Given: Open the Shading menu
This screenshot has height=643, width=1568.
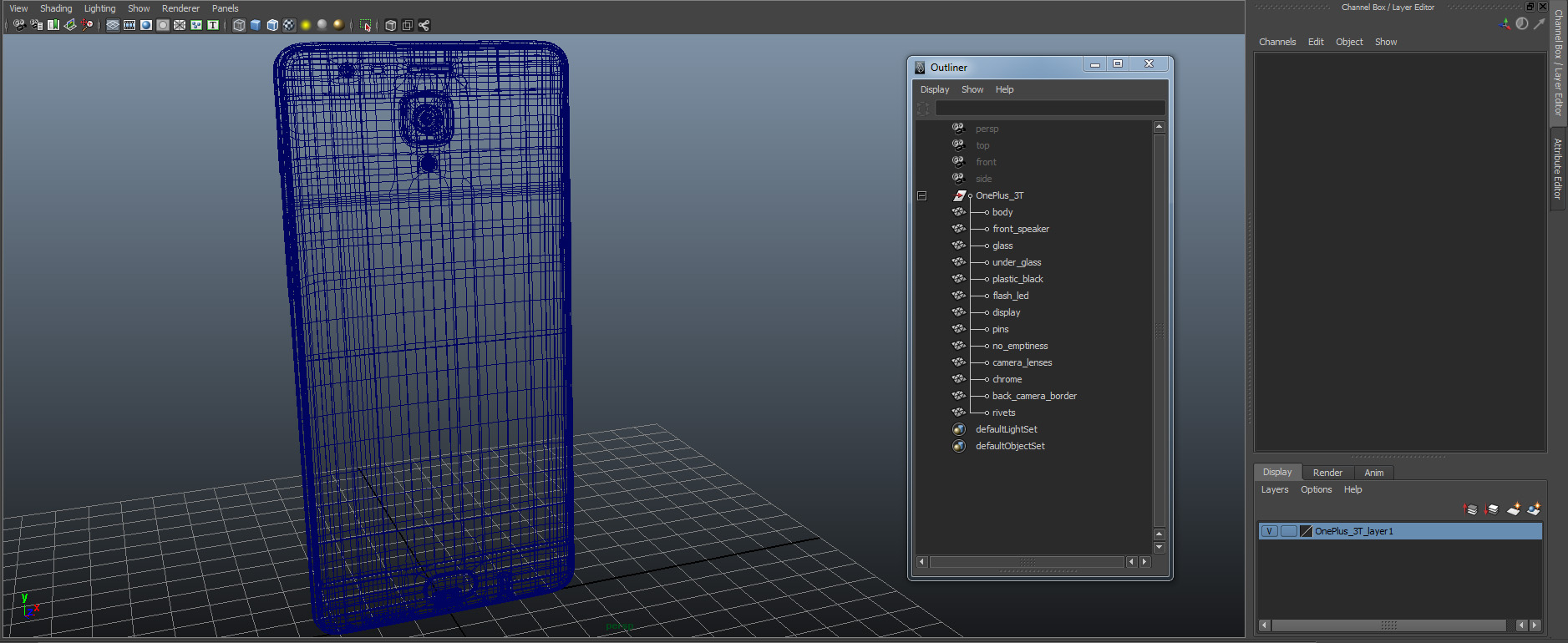Looking at the screenshot, I should click(x=56, y=8).
